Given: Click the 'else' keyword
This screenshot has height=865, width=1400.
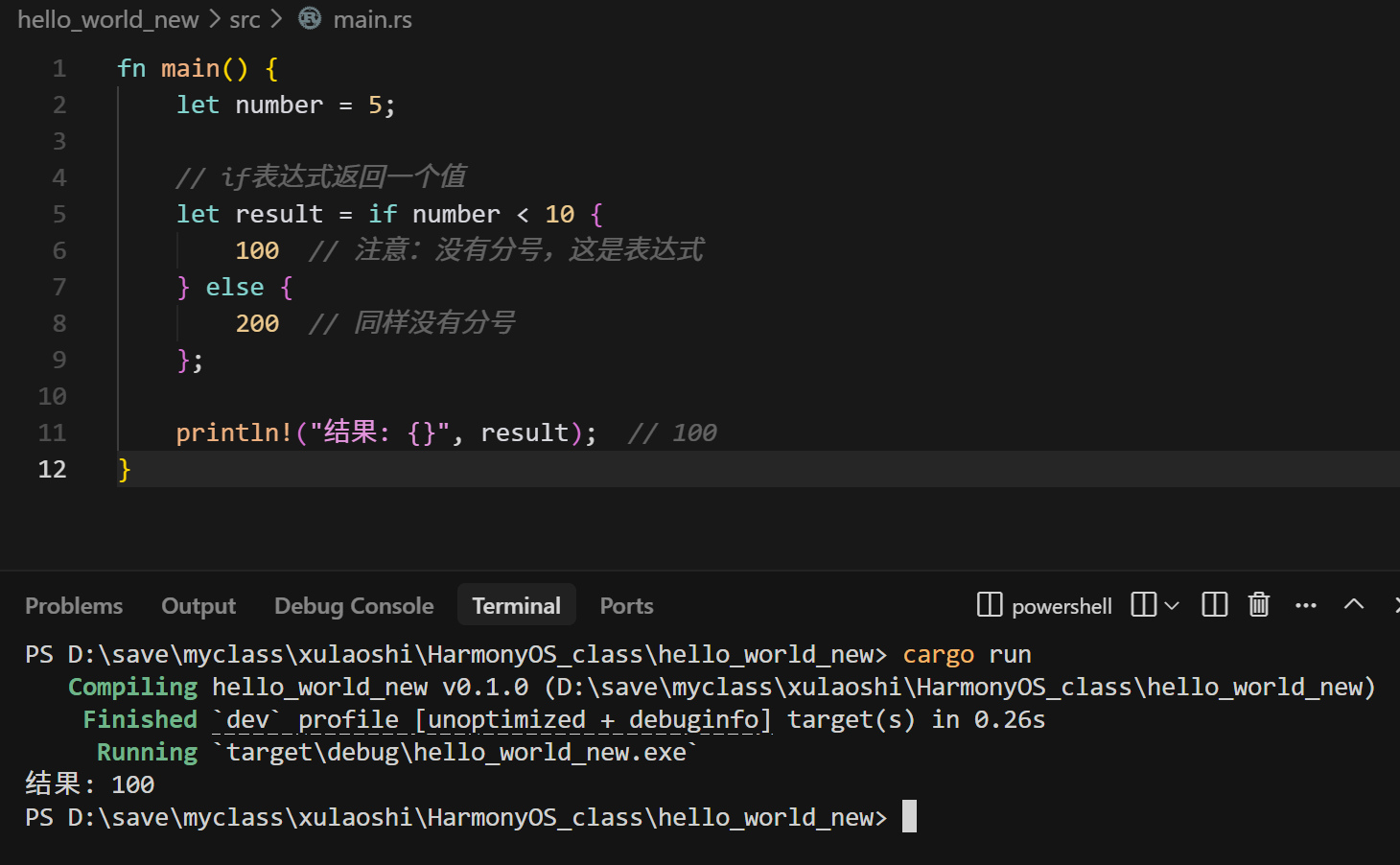Looking at the screenshot, I should 235,288.
